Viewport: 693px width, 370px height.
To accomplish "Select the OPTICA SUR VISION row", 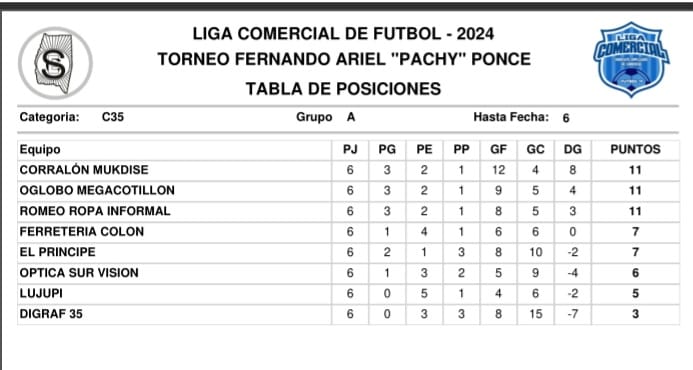I will [348, 273].
